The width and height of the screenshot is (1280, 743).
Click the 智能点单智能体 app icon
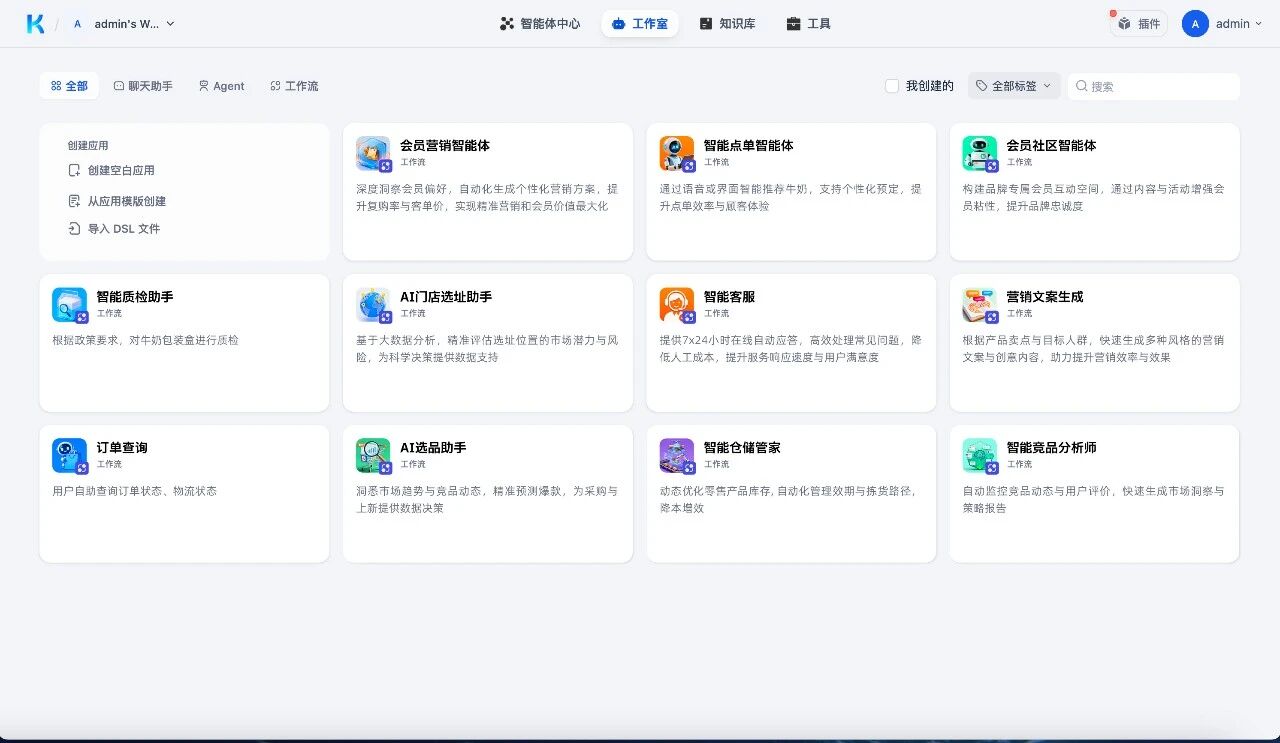pos(675,152)
